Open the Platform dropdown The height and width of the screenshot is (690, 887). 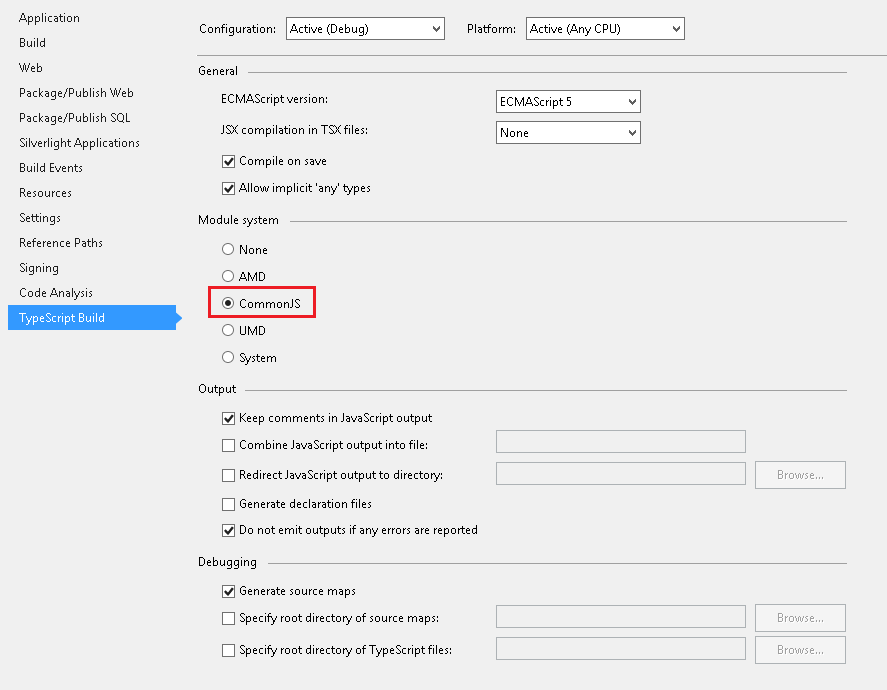[x=605, y=29]
